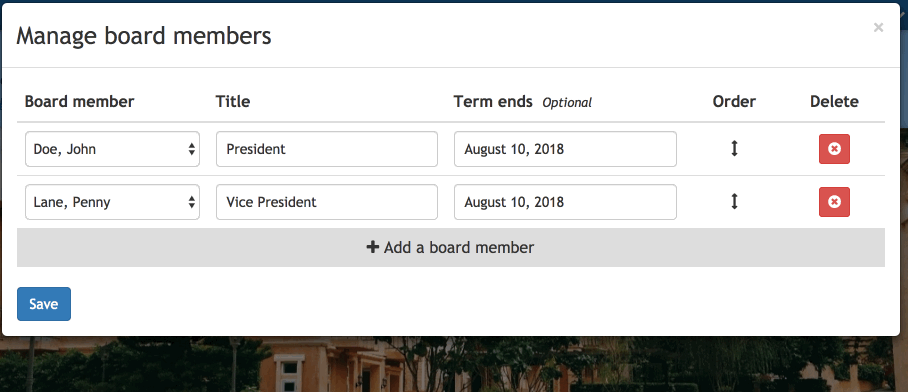Open the Lane, Penny member dropdown

click(112, 202)
